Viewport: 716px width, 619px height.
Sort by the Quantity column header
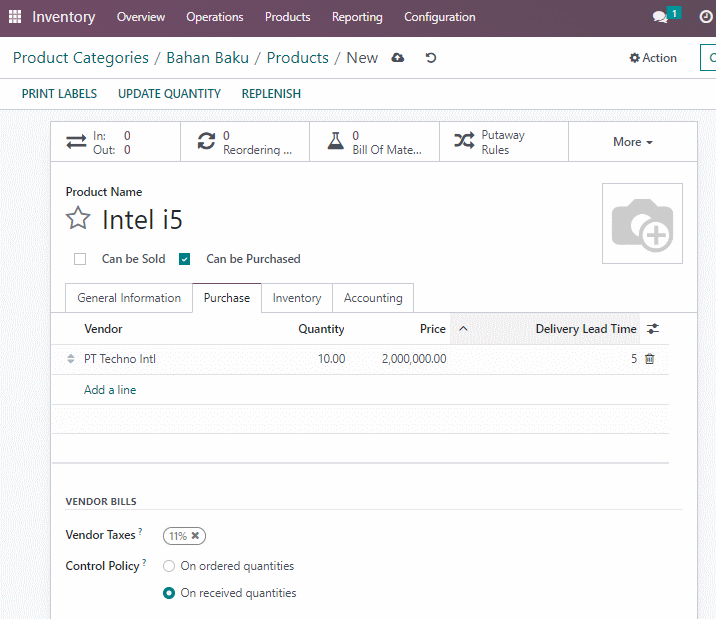321,329
